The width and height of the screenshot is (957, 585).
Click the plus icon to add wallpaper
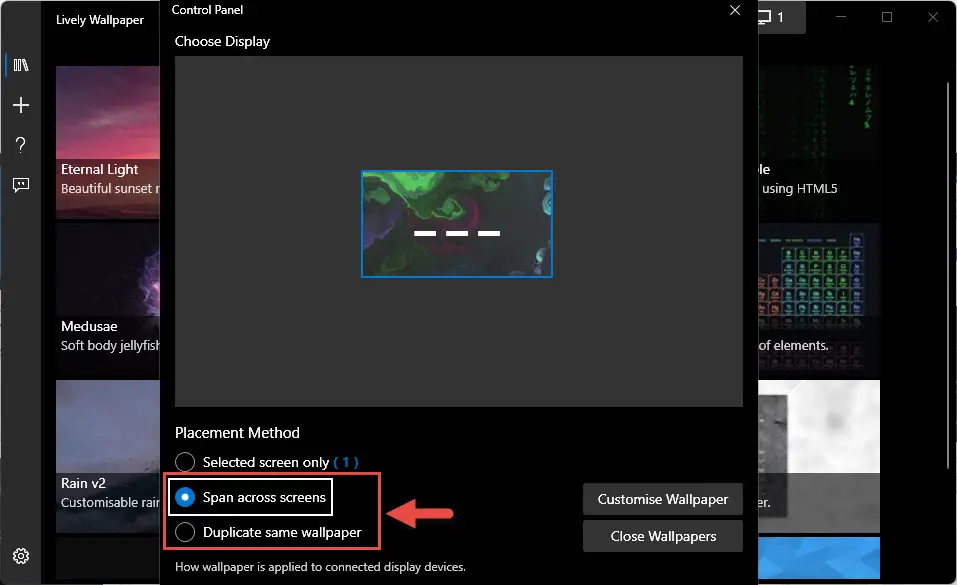[x=21, y=105]
